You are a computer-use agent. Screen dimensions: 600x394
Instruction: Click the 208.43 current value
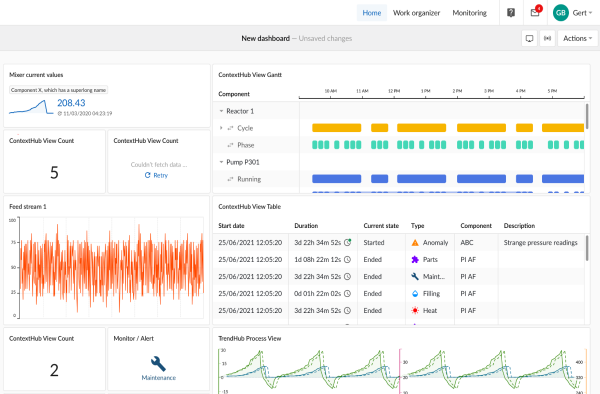(71, 103)
